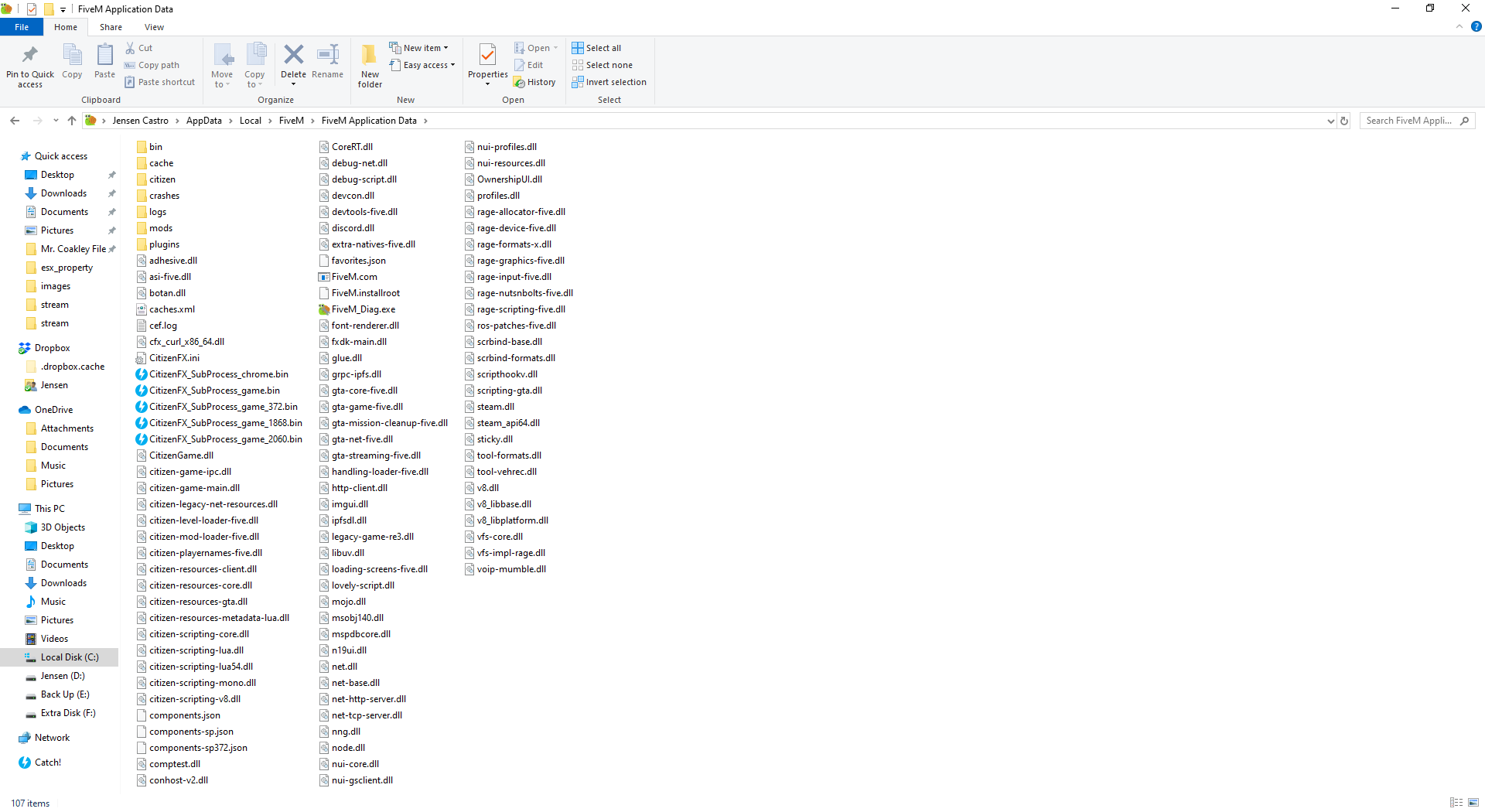The image size is (1485, 812).
Task: Select CitizenFX.ini file
Action: click(x=168, y=358)
